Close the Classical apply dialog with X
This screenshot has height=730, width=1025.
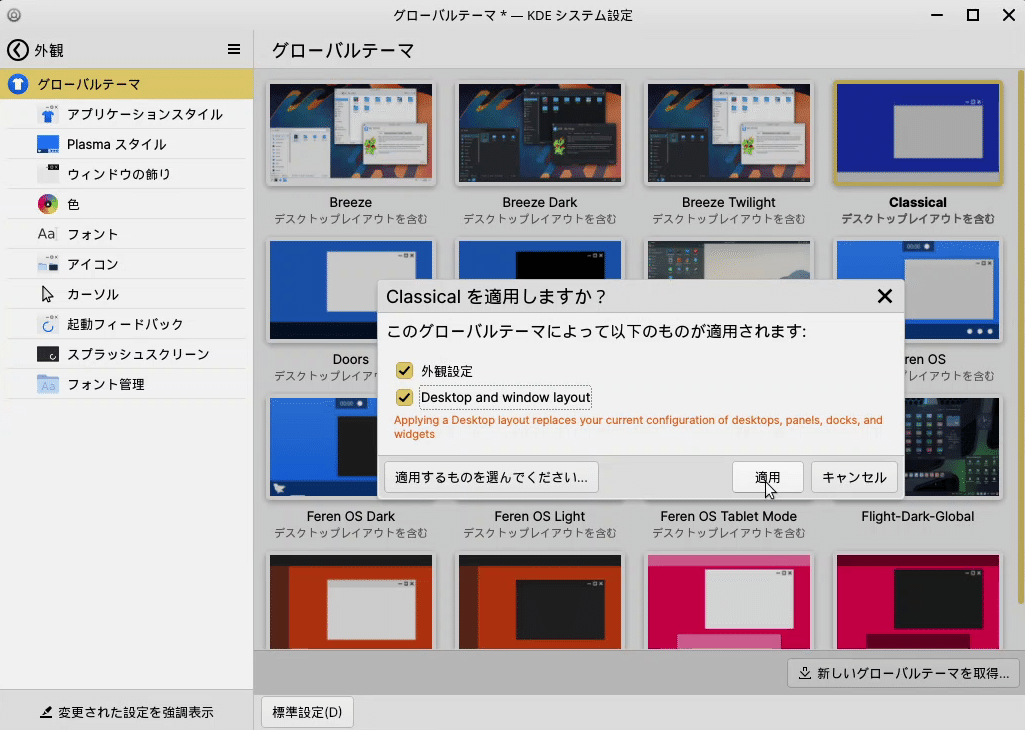coord(884,296)
